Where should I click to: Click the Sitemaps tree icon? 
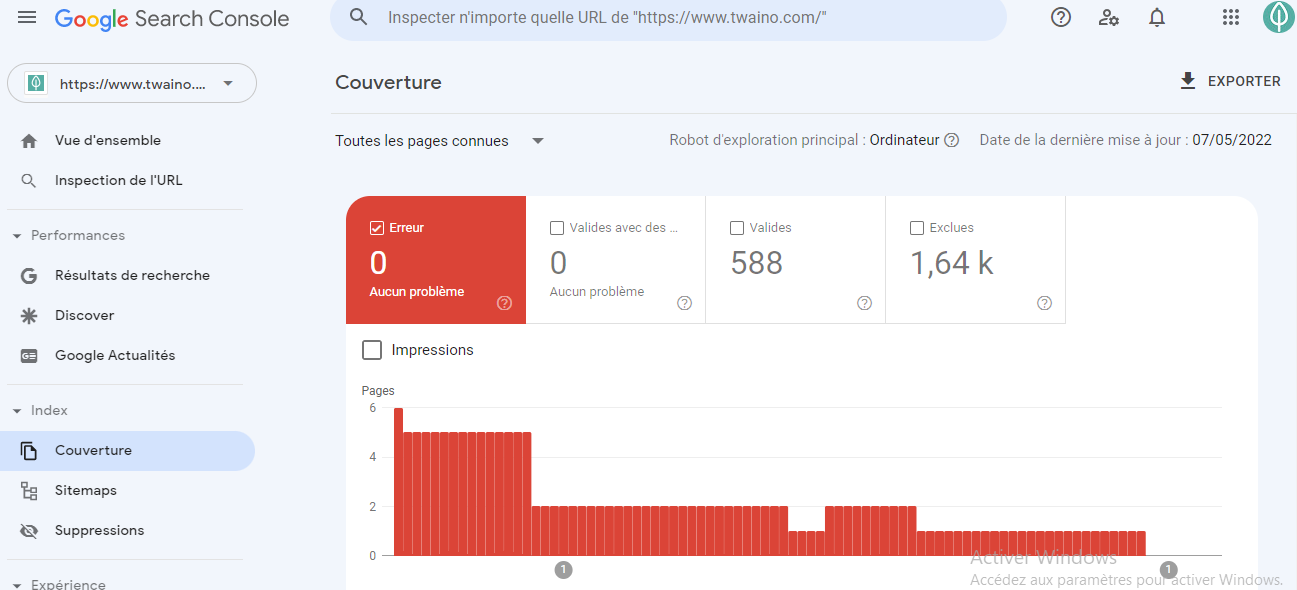(x=29, y=491)
